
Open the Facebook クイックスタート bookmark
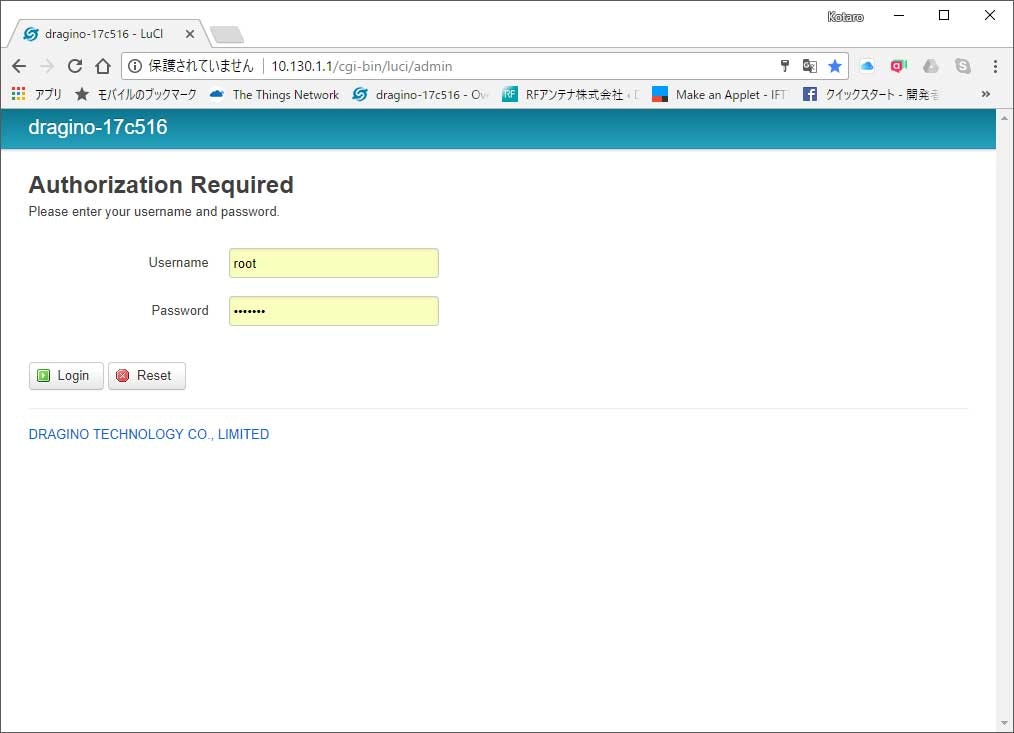pyautogui.click(x=870, y=94)
